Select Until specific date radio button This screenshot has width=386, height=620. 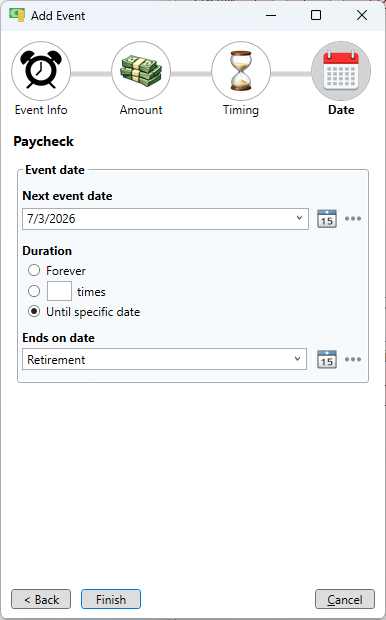pos(34,312)
